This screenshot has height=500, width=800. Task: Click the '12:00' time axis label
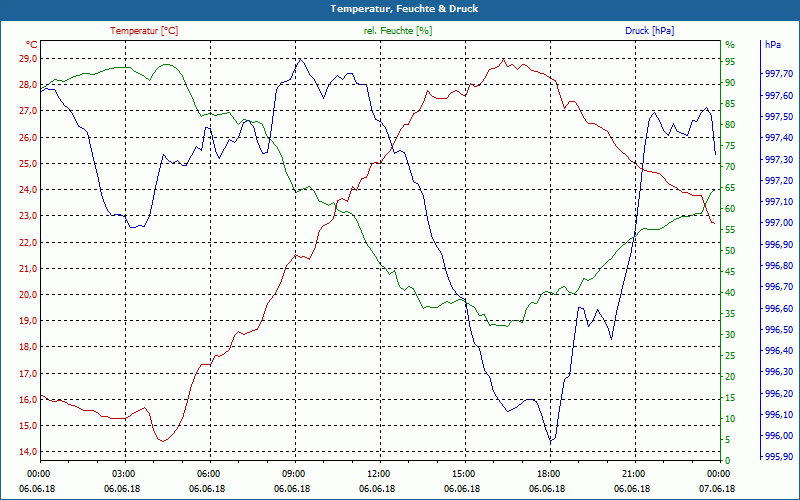379,473
